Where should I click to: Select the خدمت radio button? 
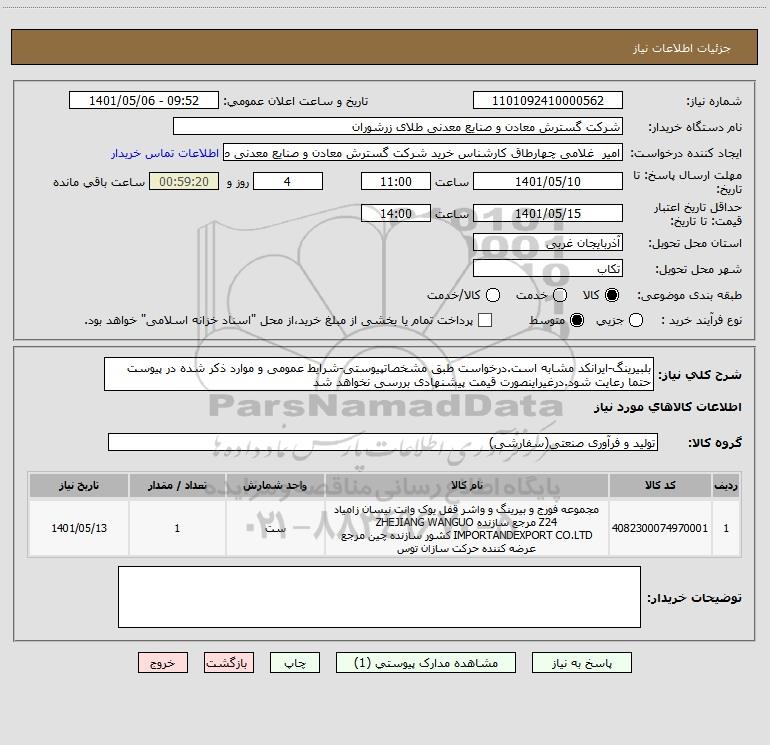560,295
